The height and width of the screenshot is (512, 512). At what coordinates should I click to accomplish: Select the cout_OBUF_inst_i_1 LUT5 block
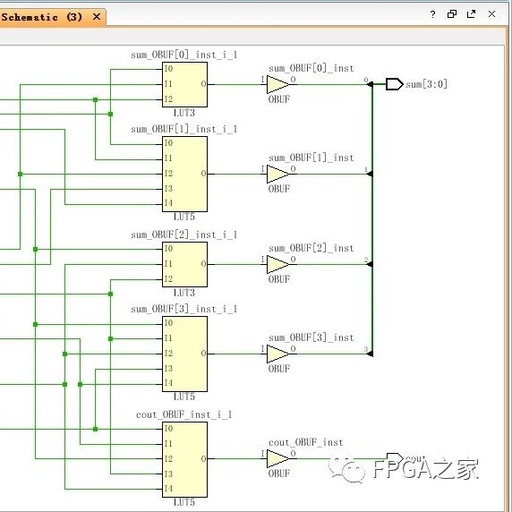(185, 460)
